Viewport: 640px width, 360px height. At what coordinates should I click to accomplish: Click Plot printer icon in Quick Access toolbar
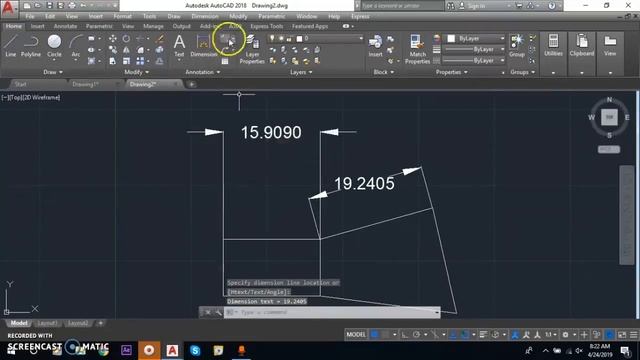pyautogui.click(x=72, y=6)
